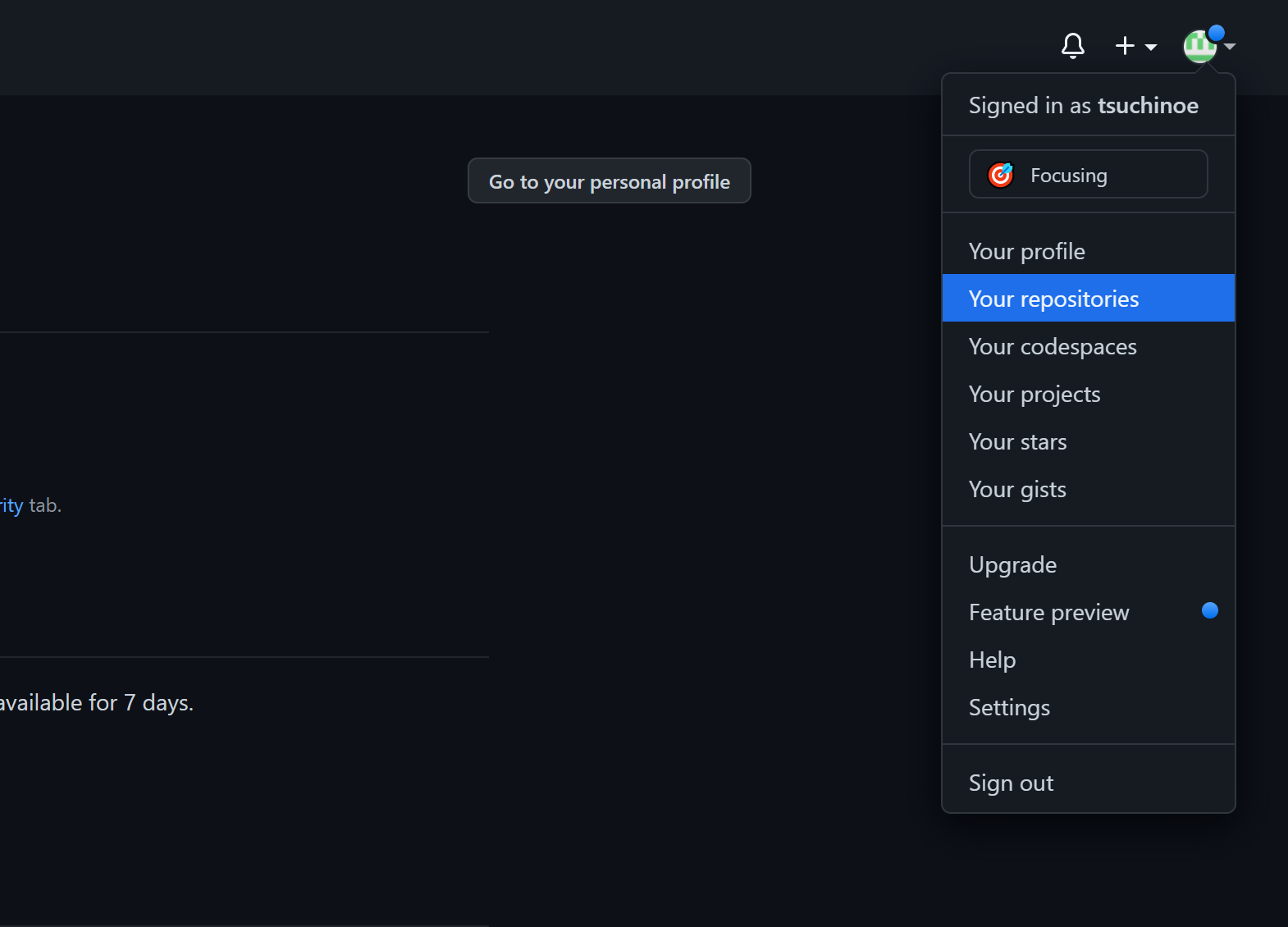The image size is (1288, 927).
Task: Open Your codespaces
Action: pyautogui.click(x=1088, y=346)
